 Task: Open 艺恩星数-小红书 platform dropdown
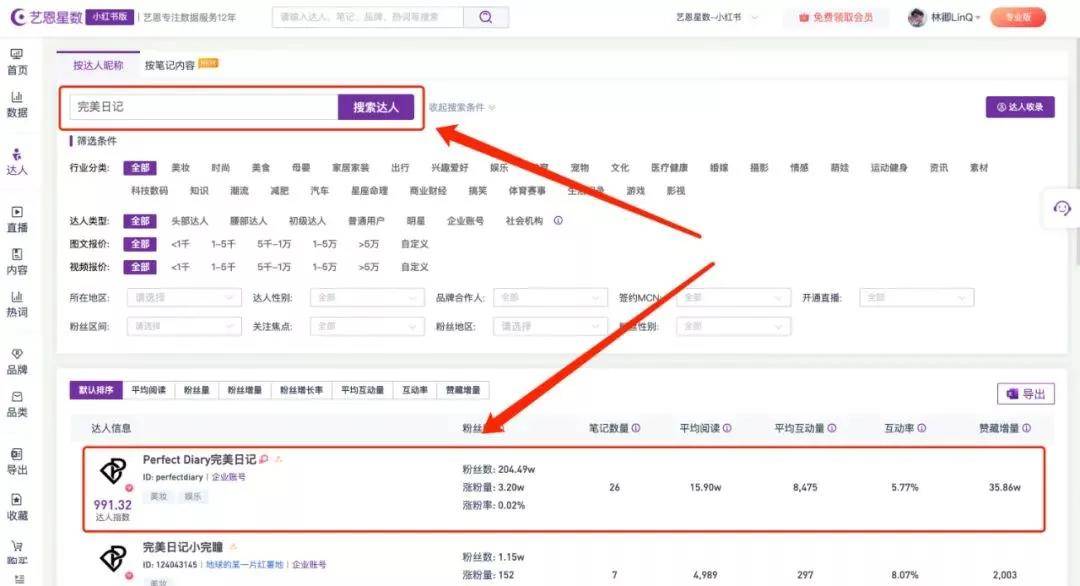point(716,17)
